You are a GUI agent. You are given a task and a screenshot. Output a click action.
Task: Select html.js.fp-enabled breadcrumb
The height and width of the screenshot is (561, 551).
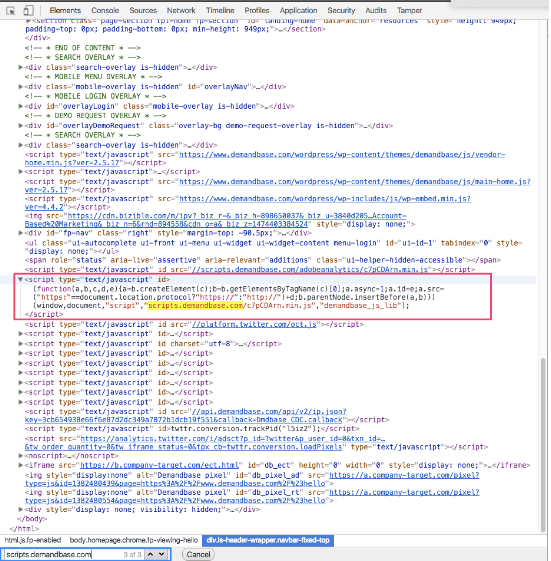(x=33, y=540)
